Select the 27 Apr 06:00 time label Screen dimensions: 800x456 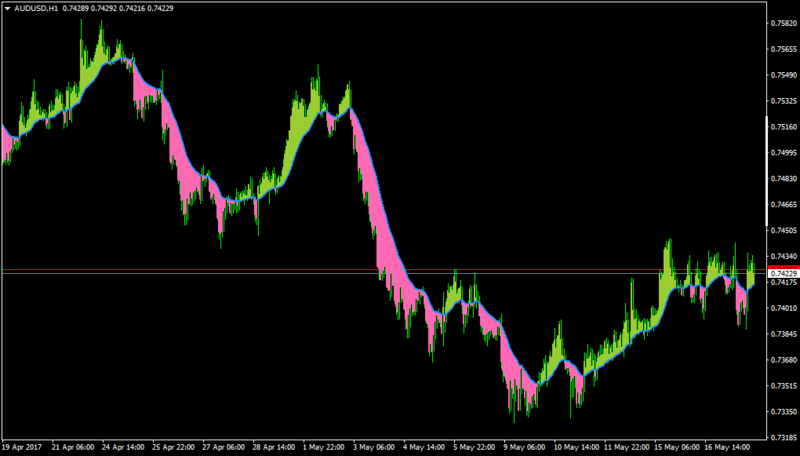[x=223, y=447]
